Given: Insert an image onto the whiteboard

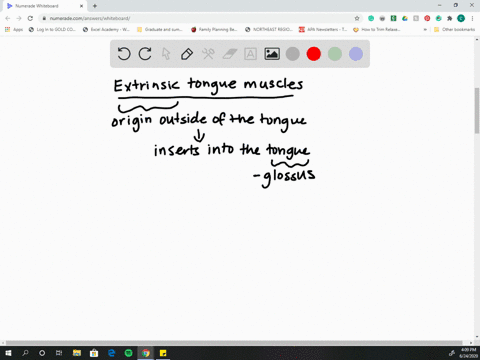Looking at the screenshot, I should point(272,54).
